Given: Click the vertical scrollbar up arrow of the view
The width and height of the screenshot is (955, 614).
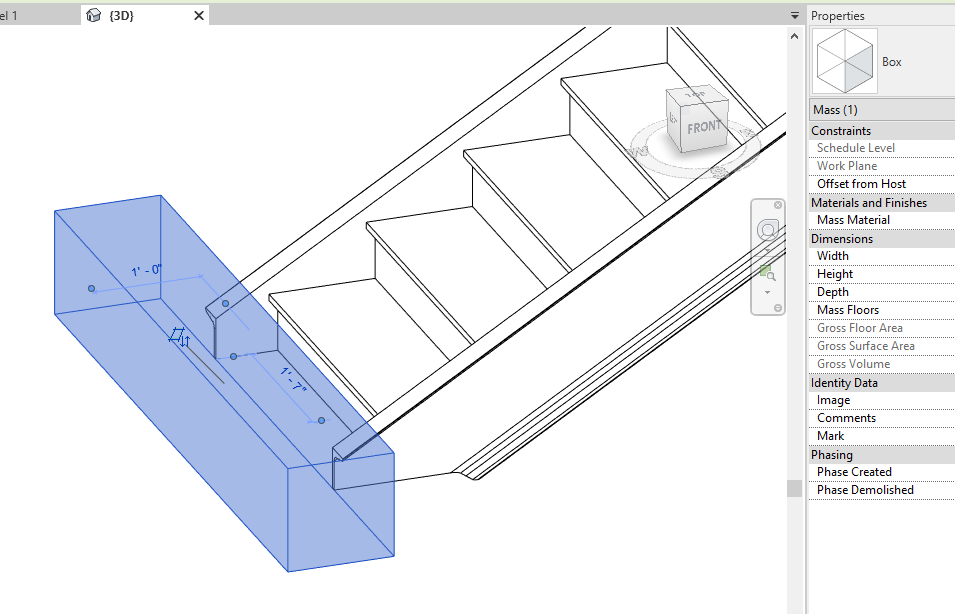Looking at the screenshot, I should [x=794, y=37].
